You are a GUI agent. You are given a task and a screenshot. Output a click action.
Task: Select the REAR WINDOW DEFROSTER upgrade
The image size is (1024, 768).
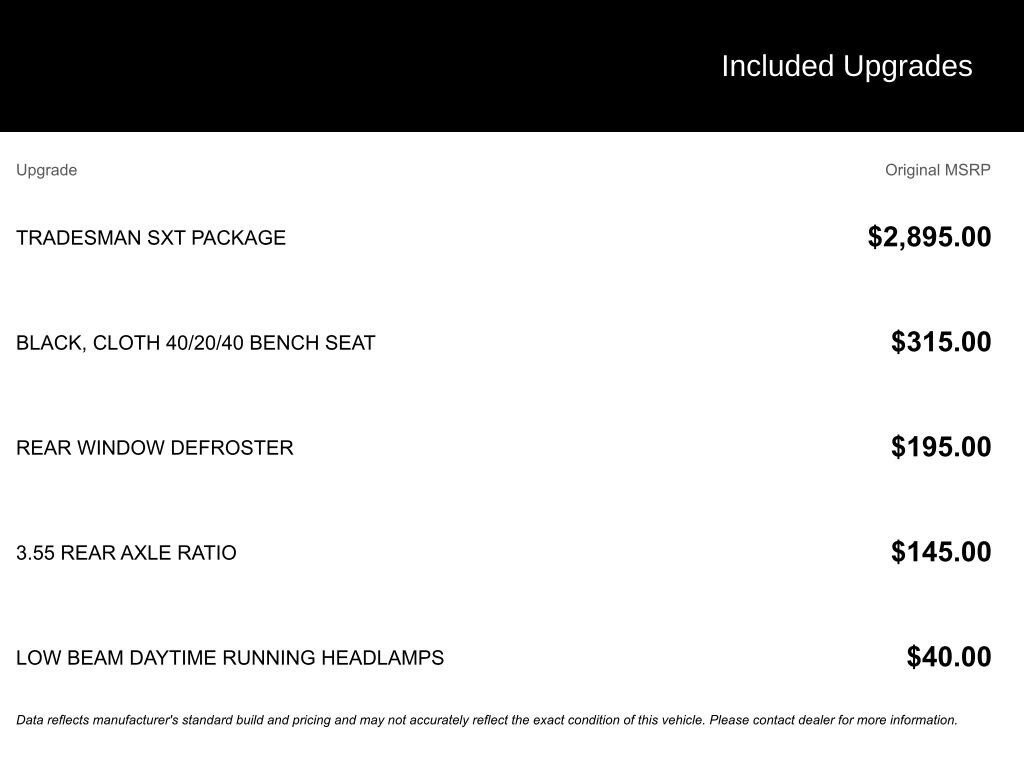155,448
